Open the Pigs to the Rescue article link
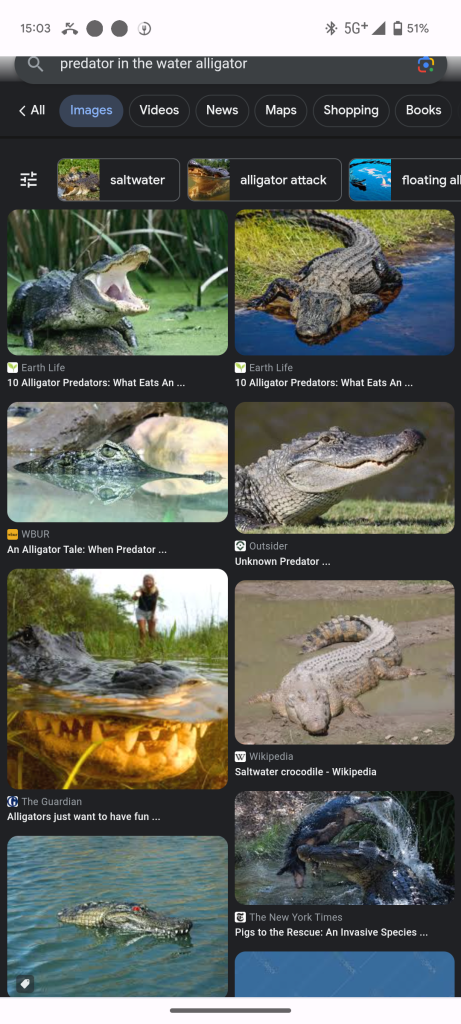 [x=331, y=933]
